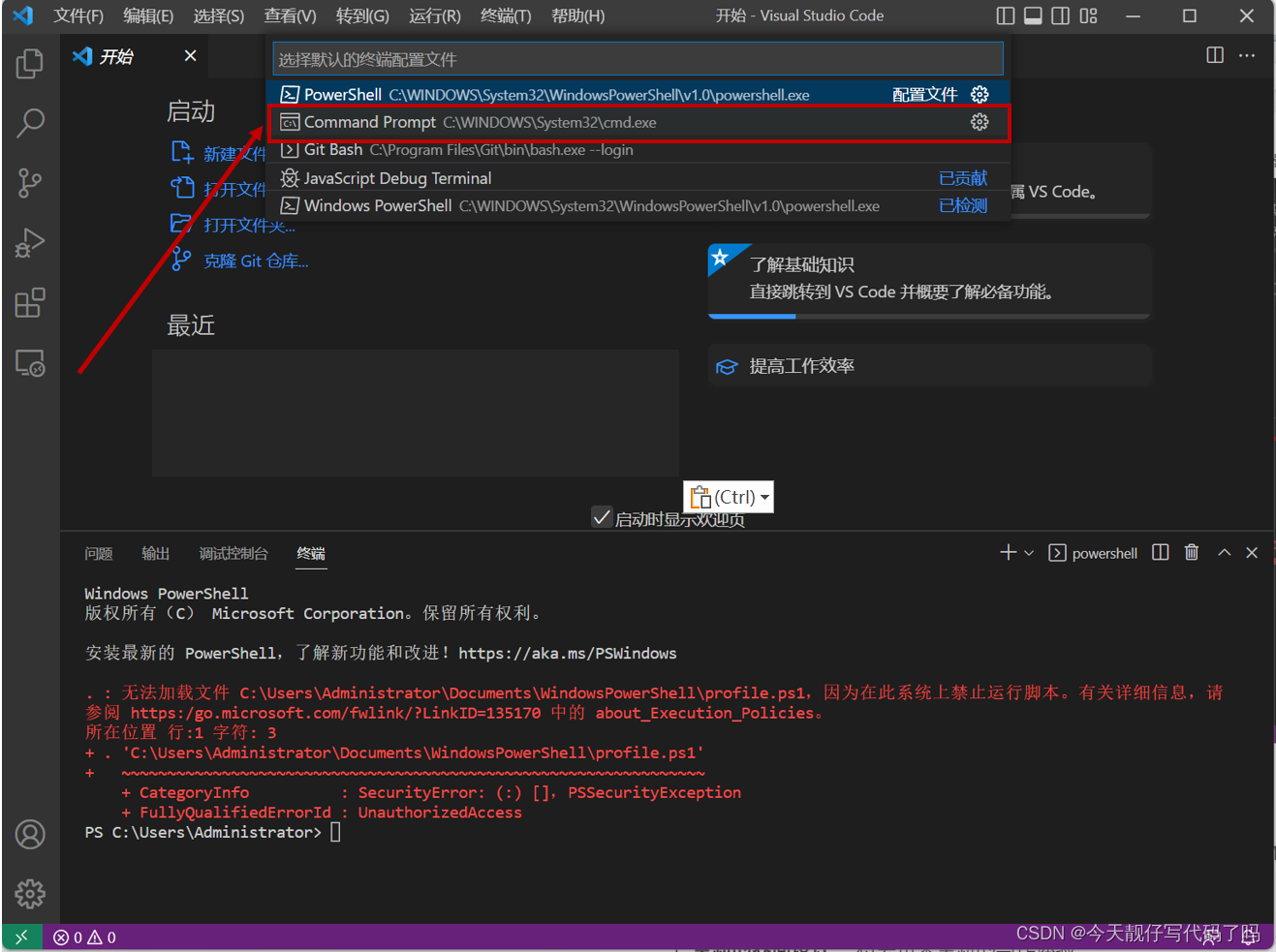1276x952 pixels.
Task: Switch to the 输出 panel tab
Action: click(x=156, y=553)
